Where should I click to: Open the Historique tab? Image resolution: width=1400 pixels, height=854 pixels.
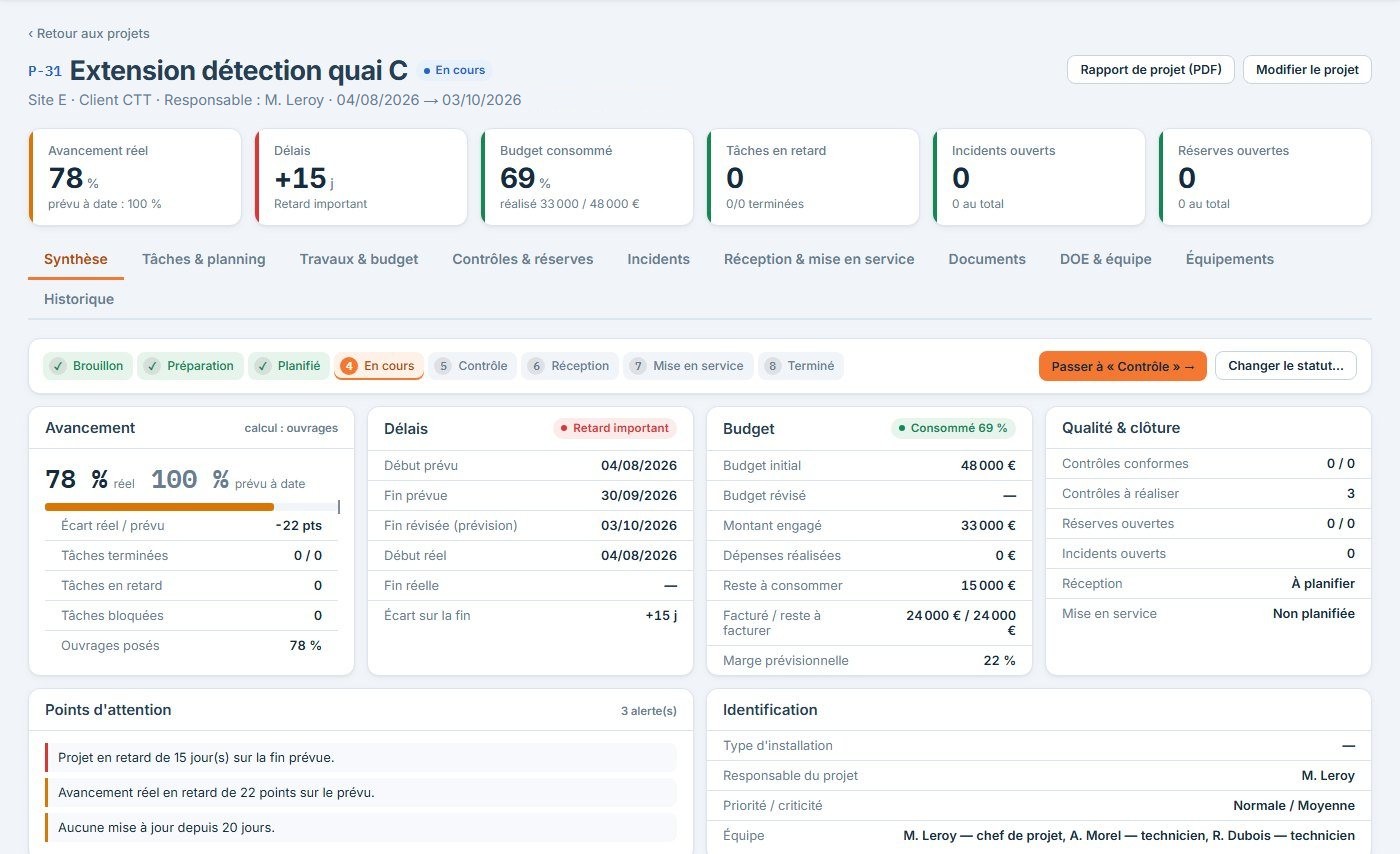coord(79,299)
